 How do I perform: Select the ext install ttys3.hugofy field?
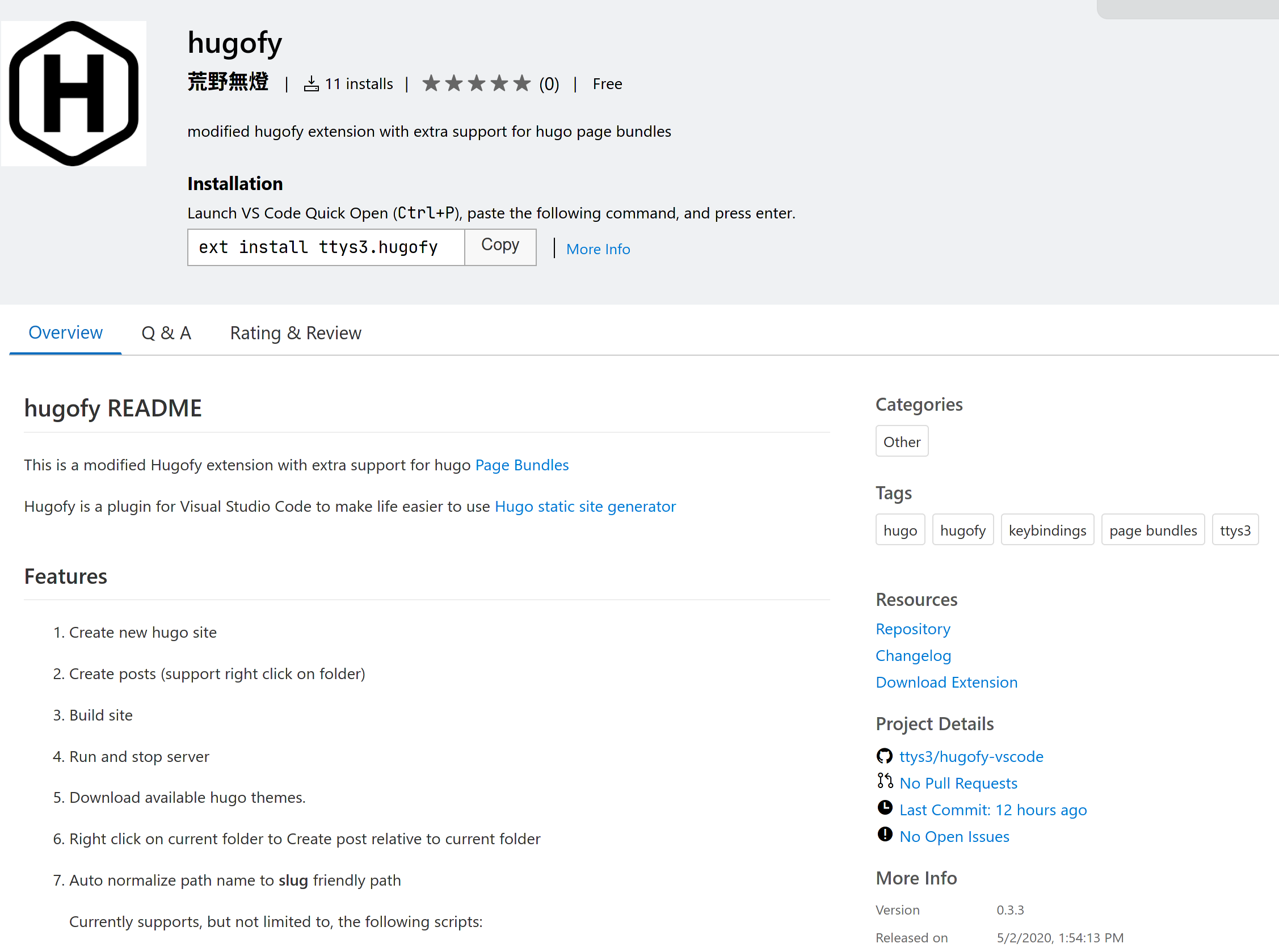[326, 247]
